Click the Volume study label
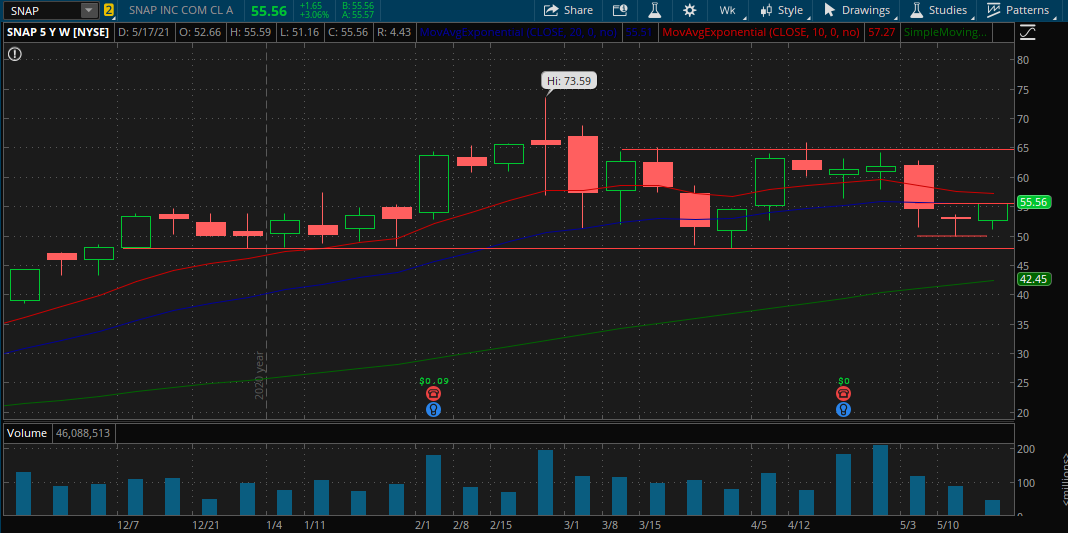 28,433
